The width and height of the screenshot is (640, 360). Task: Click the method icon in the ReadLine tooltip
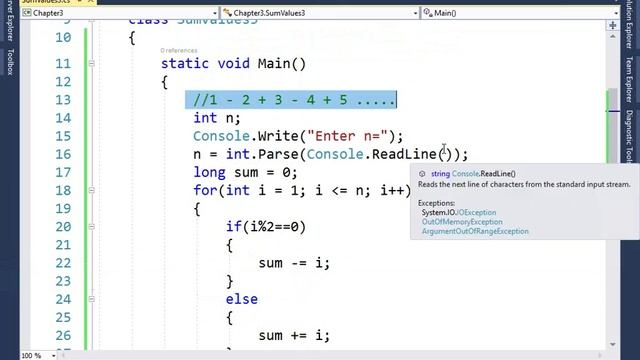tap(422, 174)
